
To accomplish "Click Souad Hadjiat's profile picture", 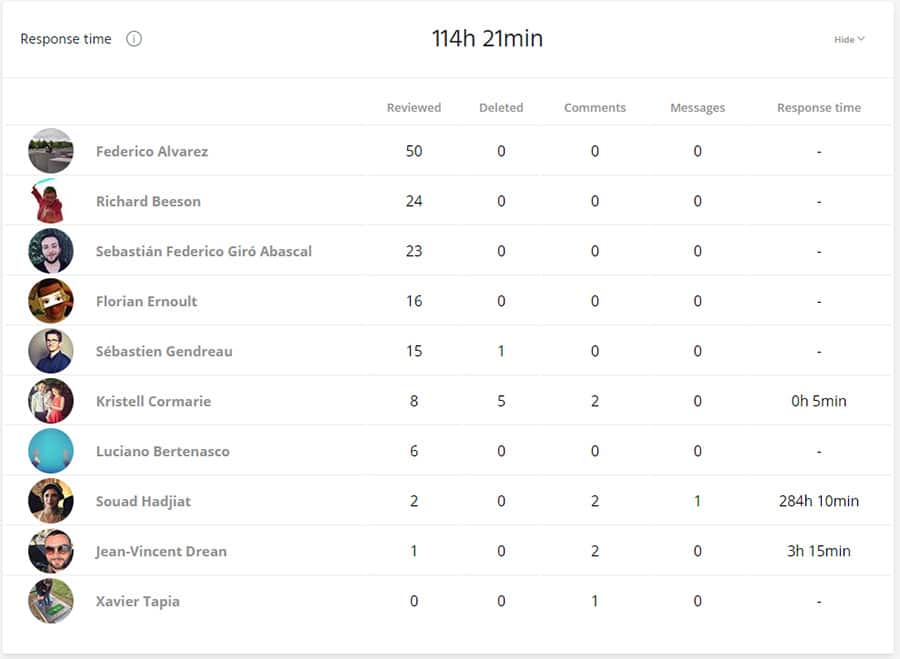I will [51, 501].
